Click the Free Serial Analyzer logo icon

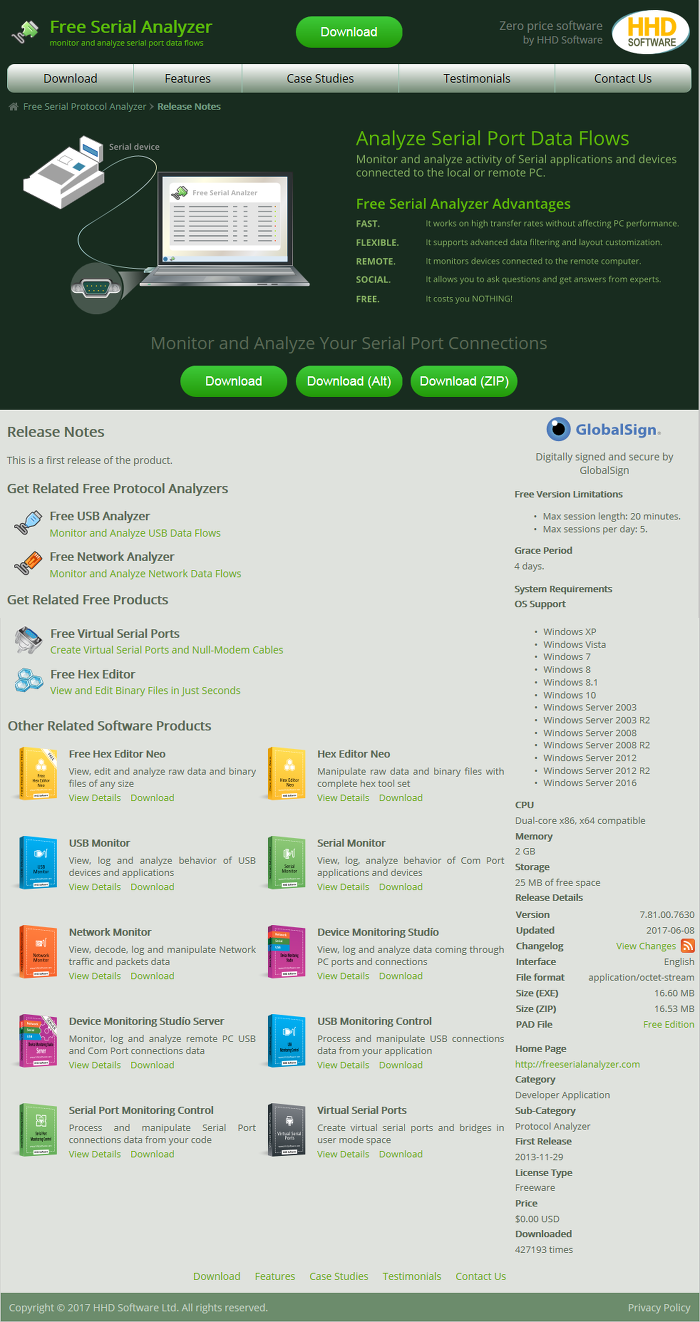point(25,33)
